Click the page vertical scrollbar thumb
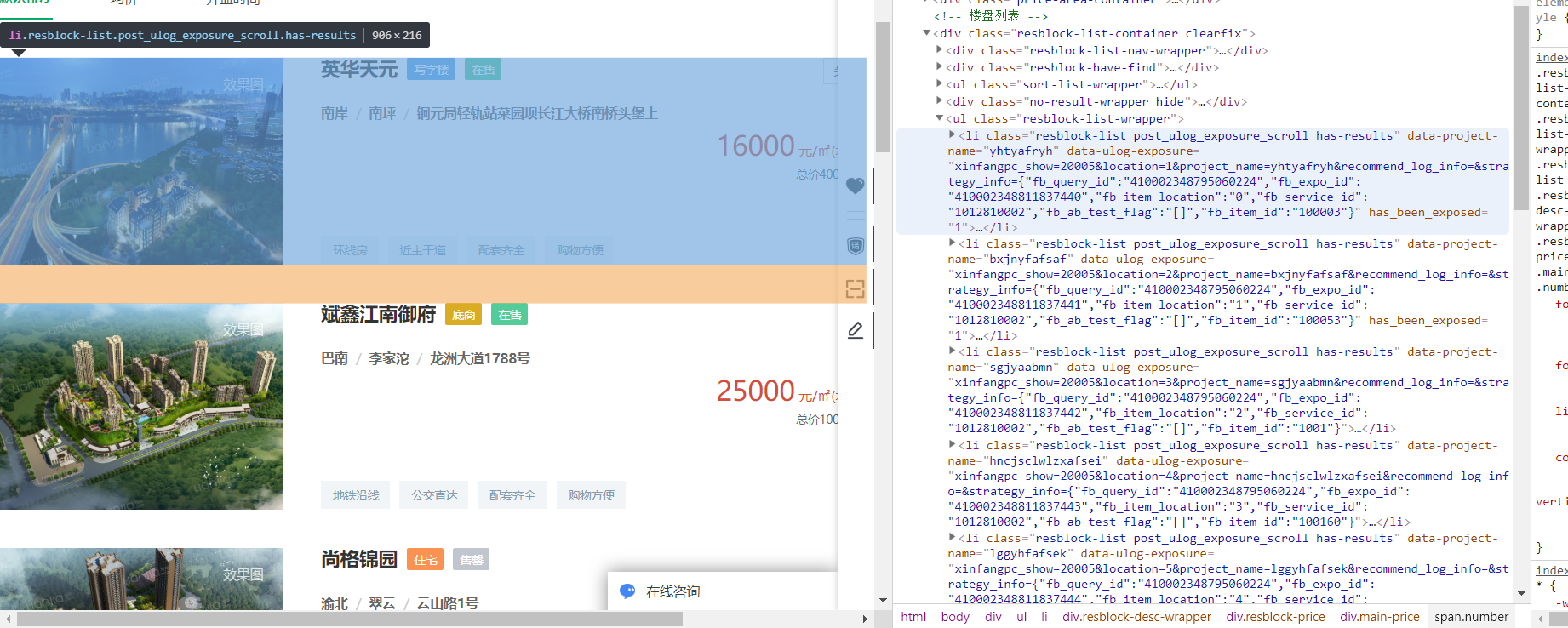This screenshot has height=628, width=1568. click(883, 87)
